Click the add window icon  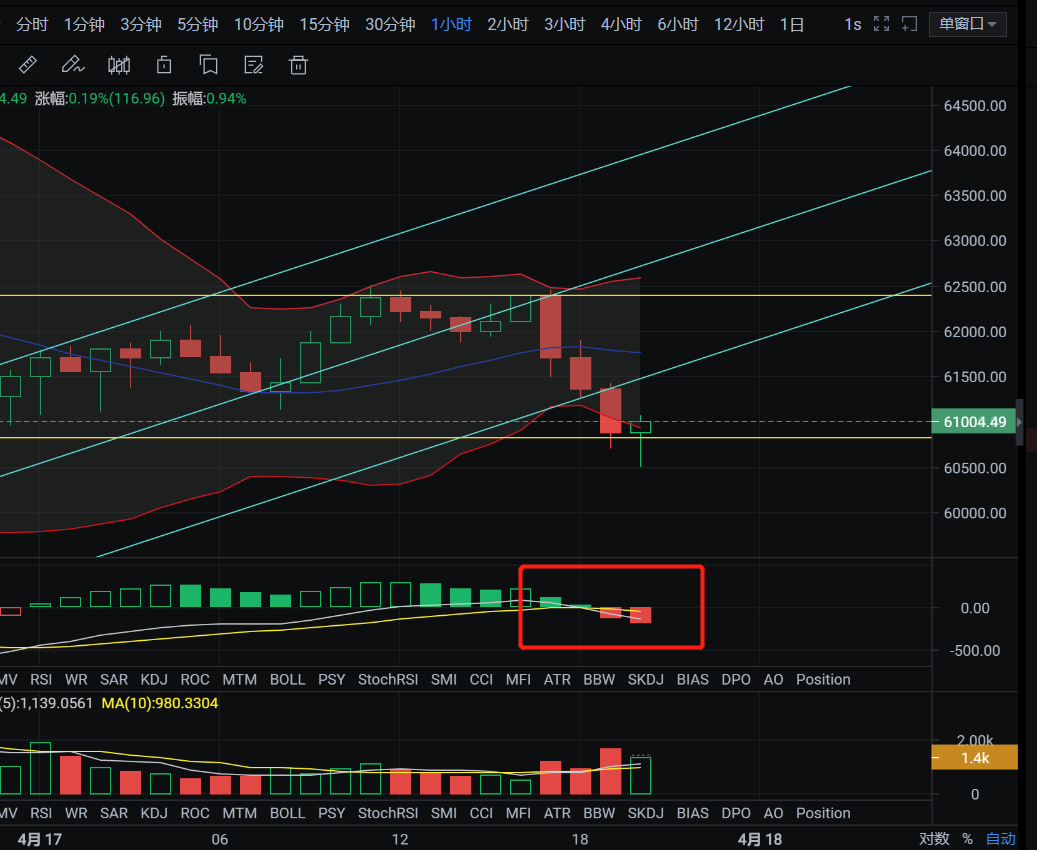tap(910, 24)
